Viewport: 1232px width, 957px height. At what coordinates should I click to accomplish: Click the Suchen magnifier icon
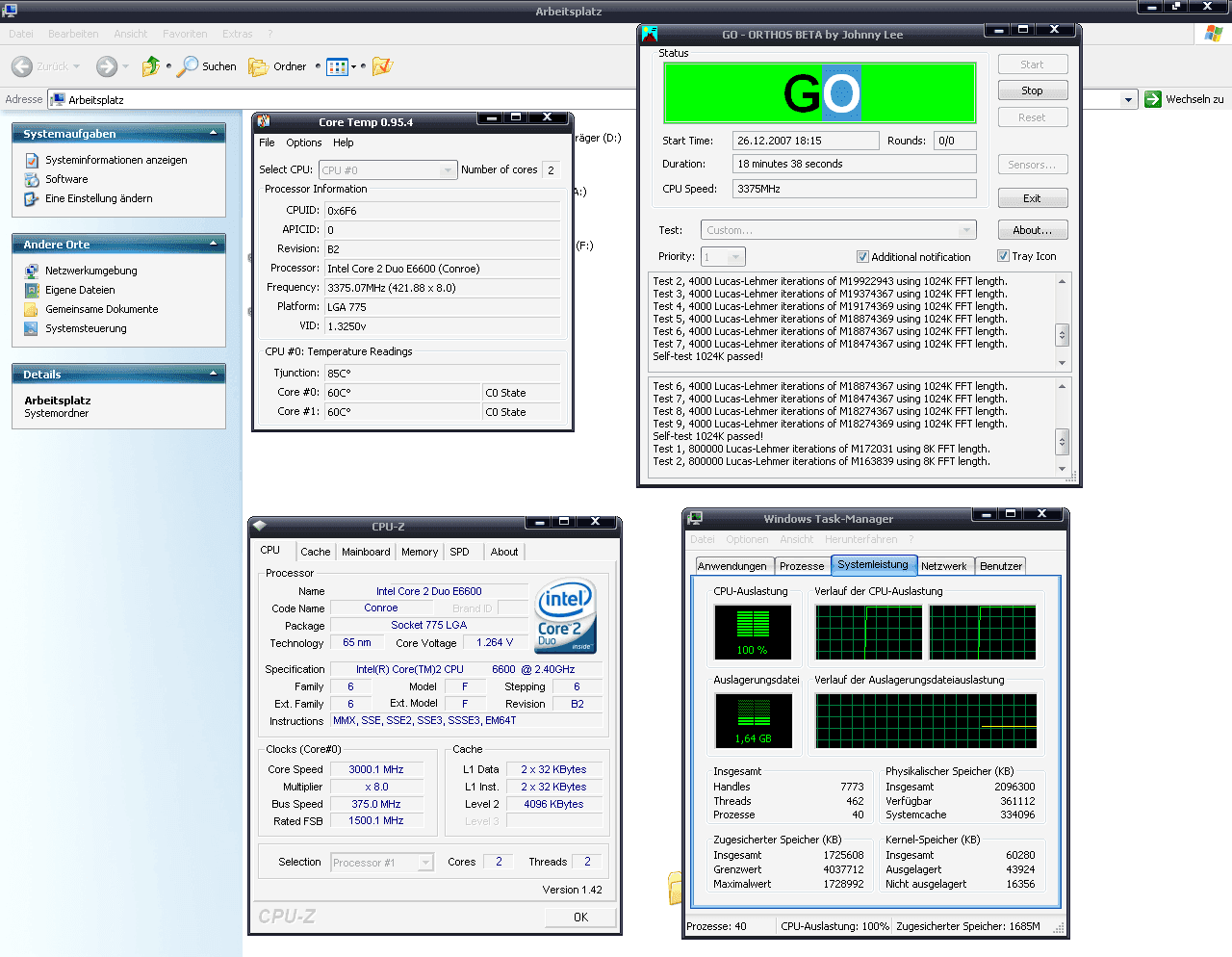tap(187, 66)
